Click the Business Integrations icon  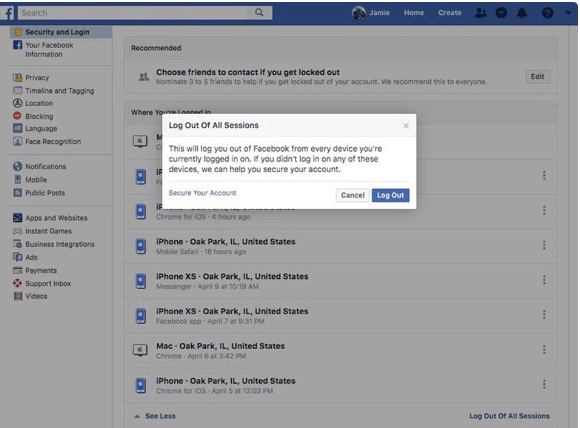pyautogui.click(x=17, y=244)
